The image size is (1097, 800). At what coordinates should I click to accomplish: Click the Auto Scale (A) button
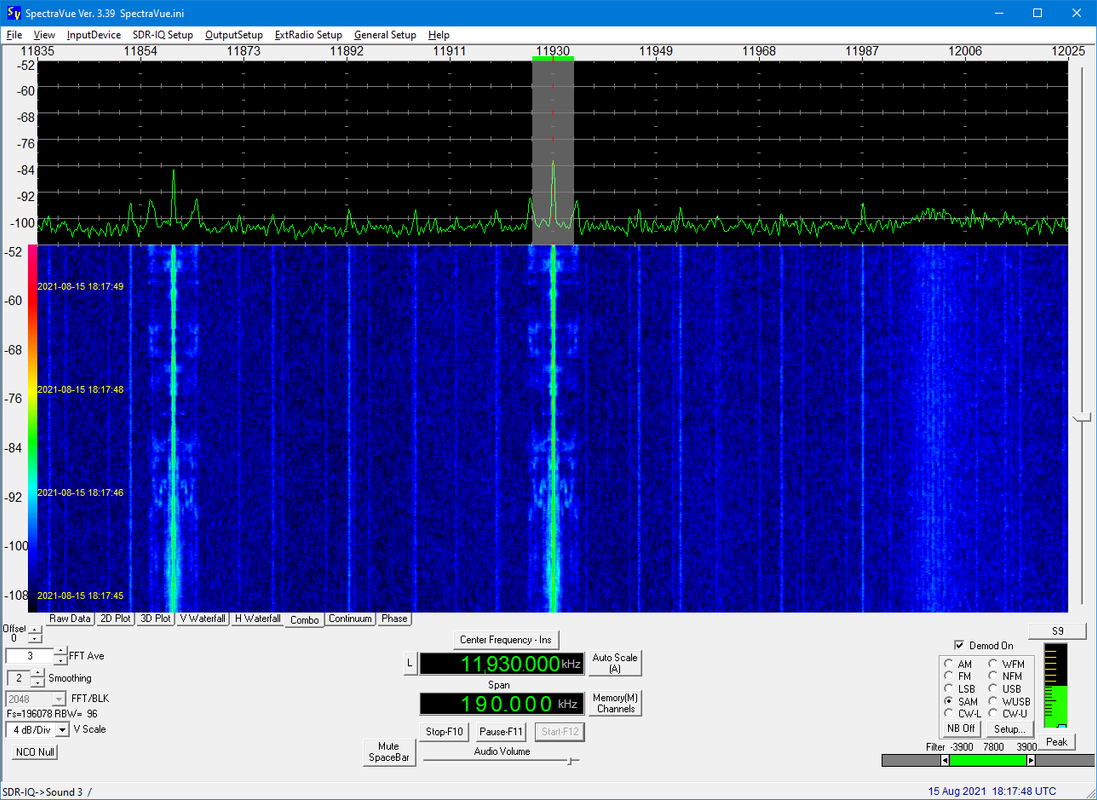tap(615, 663)
